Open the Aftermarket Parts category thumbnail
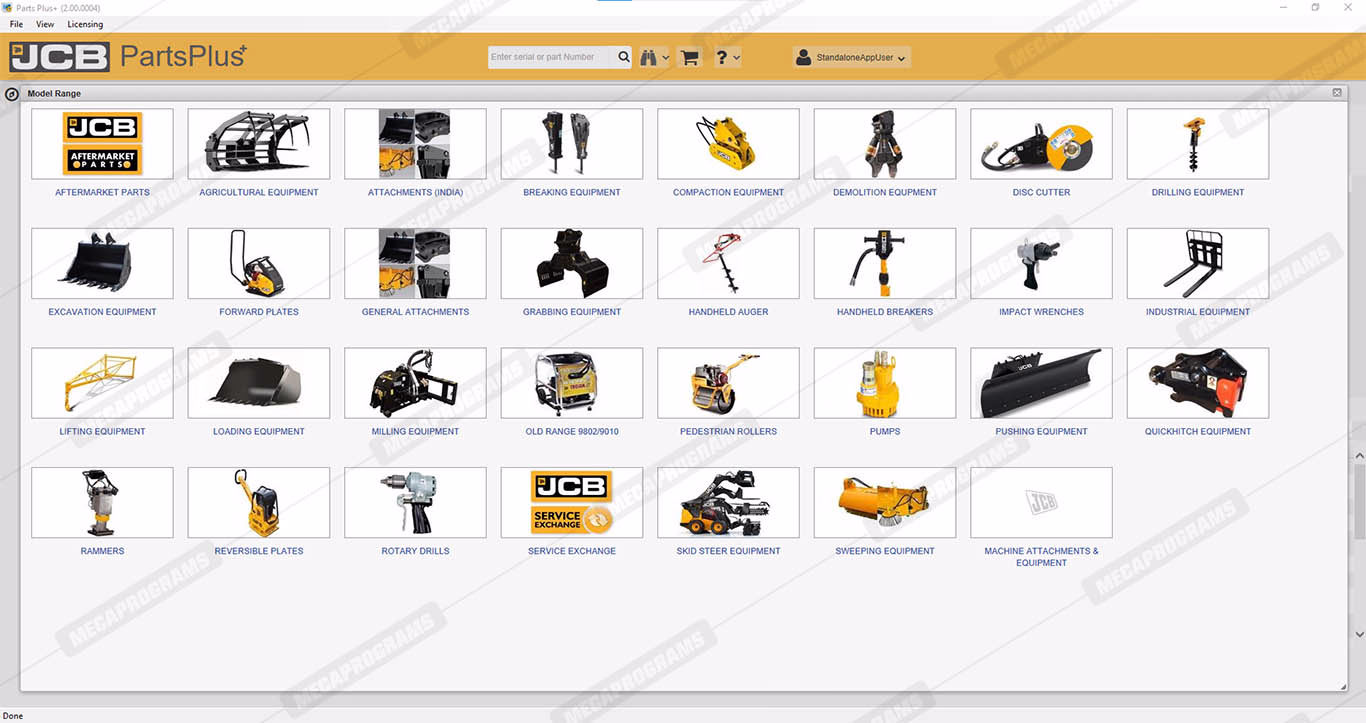This screenshot has height=723, width=1366. tap(102, 144)
